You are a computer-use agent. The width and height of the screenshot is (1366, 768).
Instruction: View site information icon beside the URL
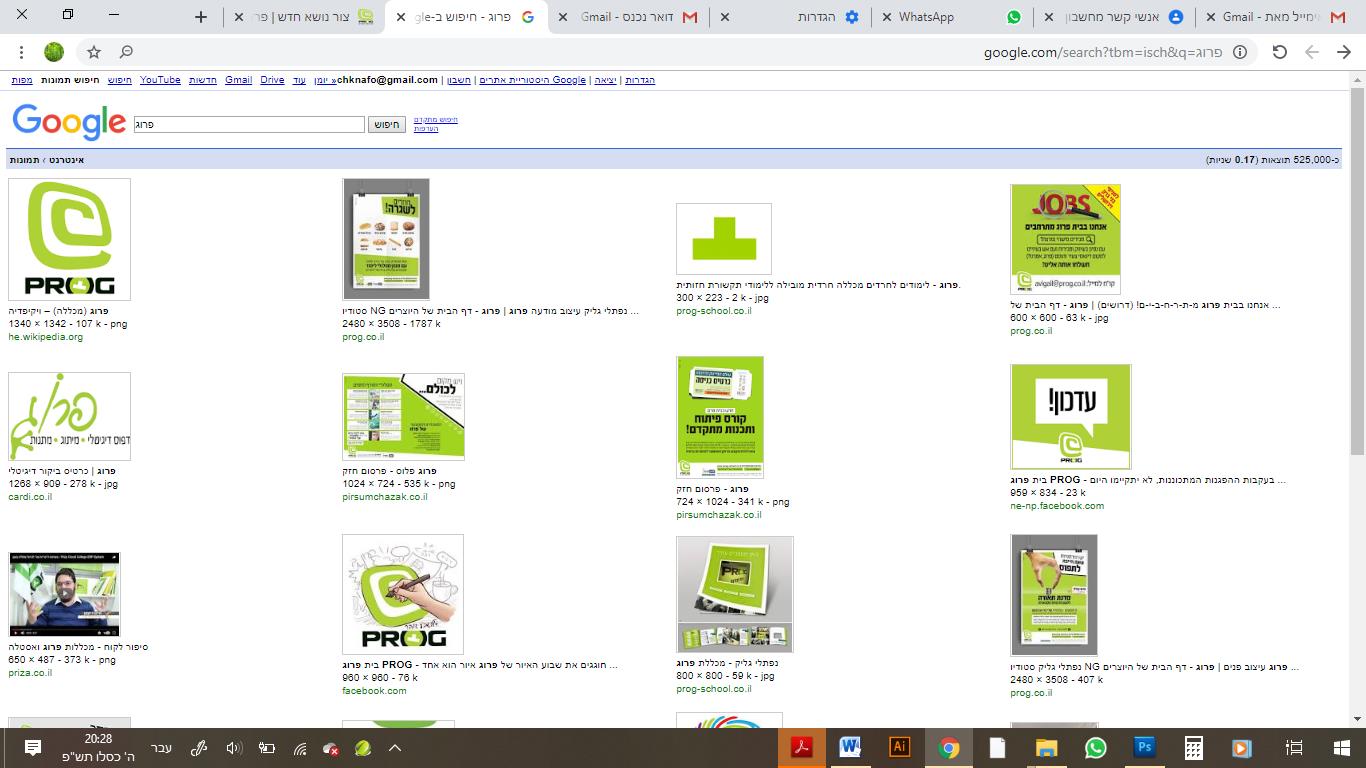point(1240,52)
